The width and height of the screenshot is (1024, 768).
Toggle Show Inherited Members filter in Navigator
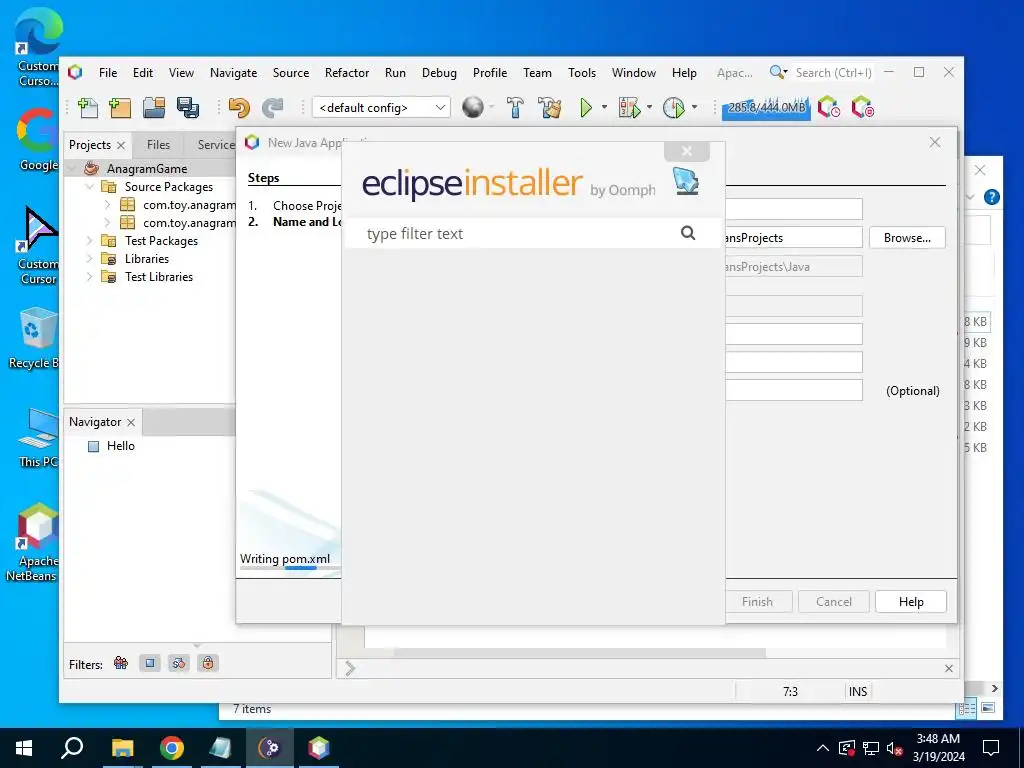pyautogui.click(x=121, y=664)
